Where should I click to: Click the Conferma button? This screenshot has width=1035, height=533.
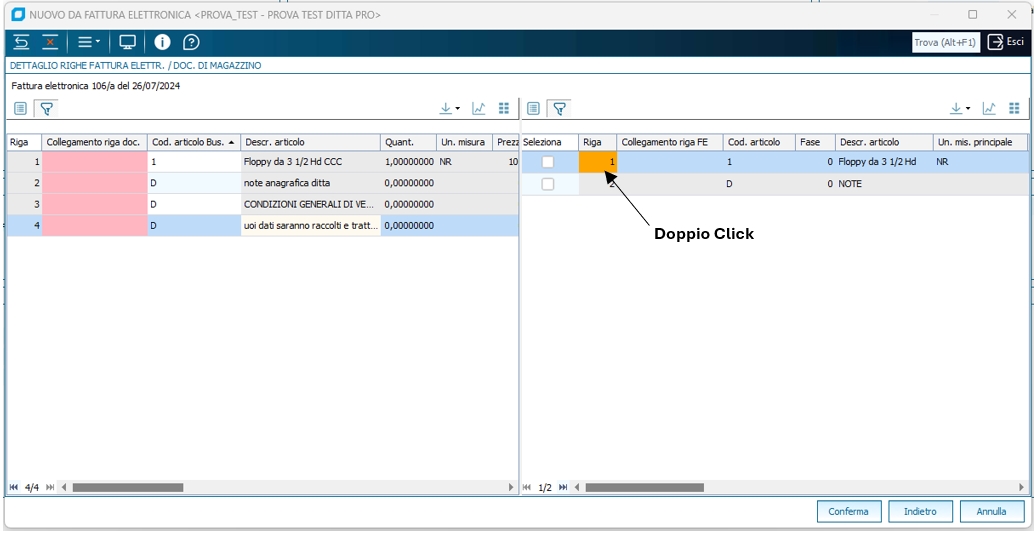coord(849,511)
